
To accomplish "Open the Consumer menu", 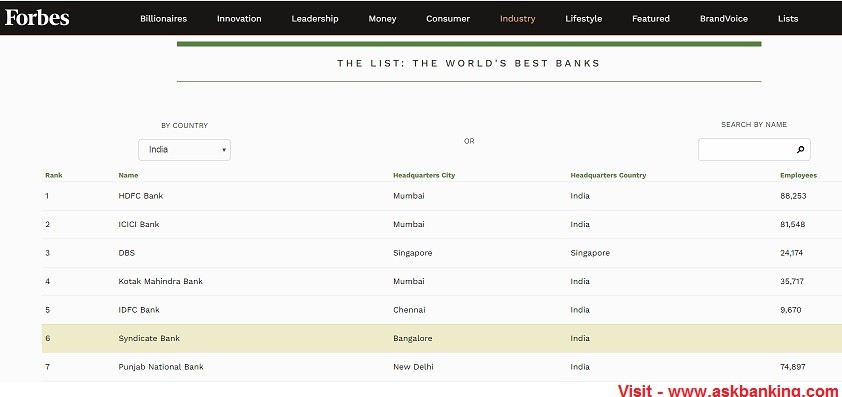I will 448,19.
